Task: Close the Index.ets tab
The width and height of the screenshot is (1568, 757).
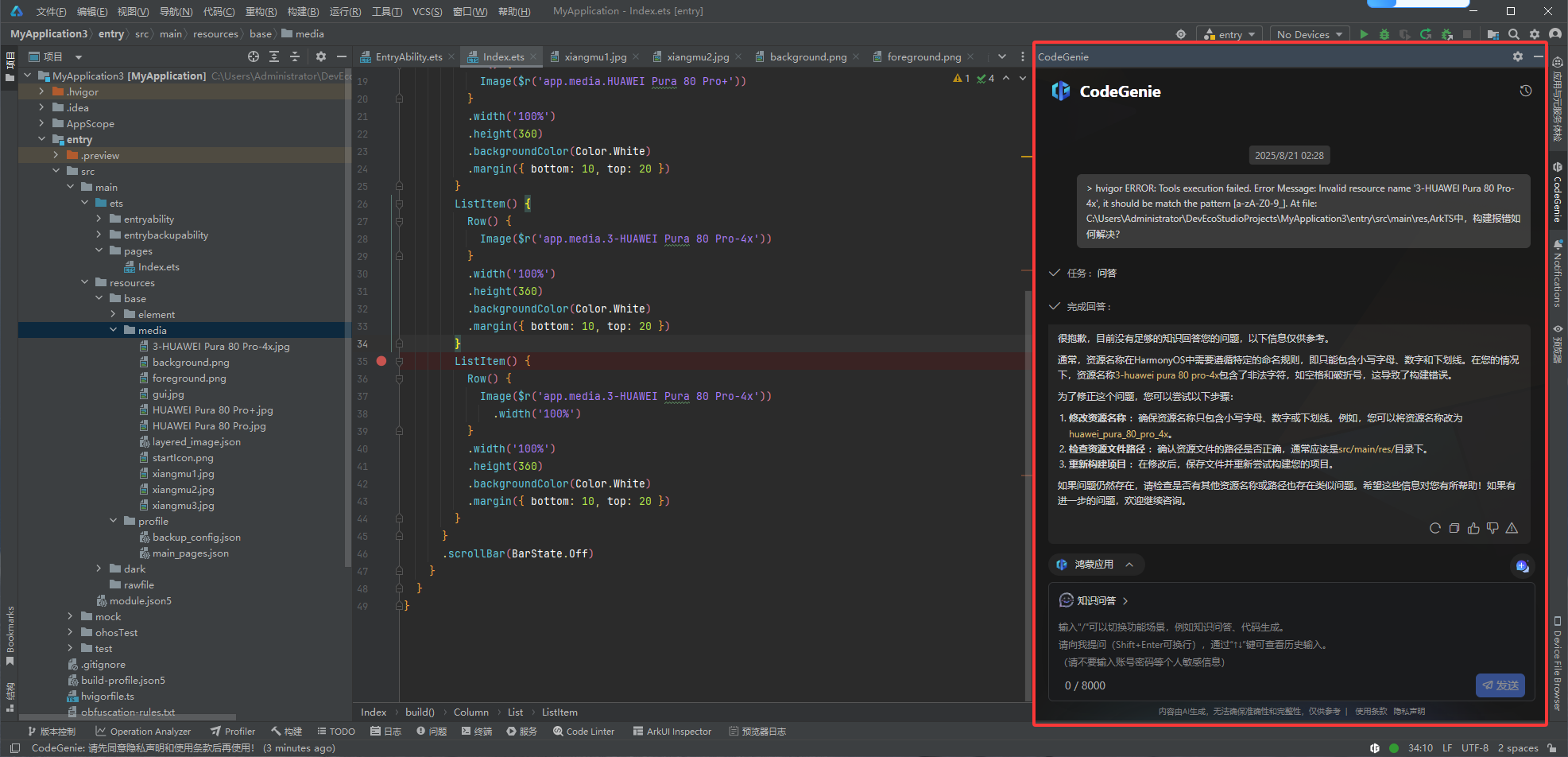Action: point(534,56)
